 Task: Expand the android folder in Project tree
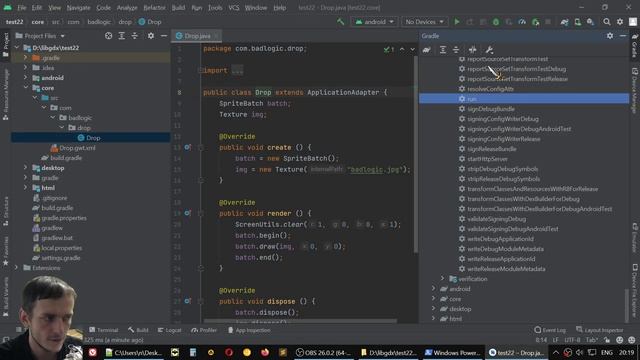25,78
